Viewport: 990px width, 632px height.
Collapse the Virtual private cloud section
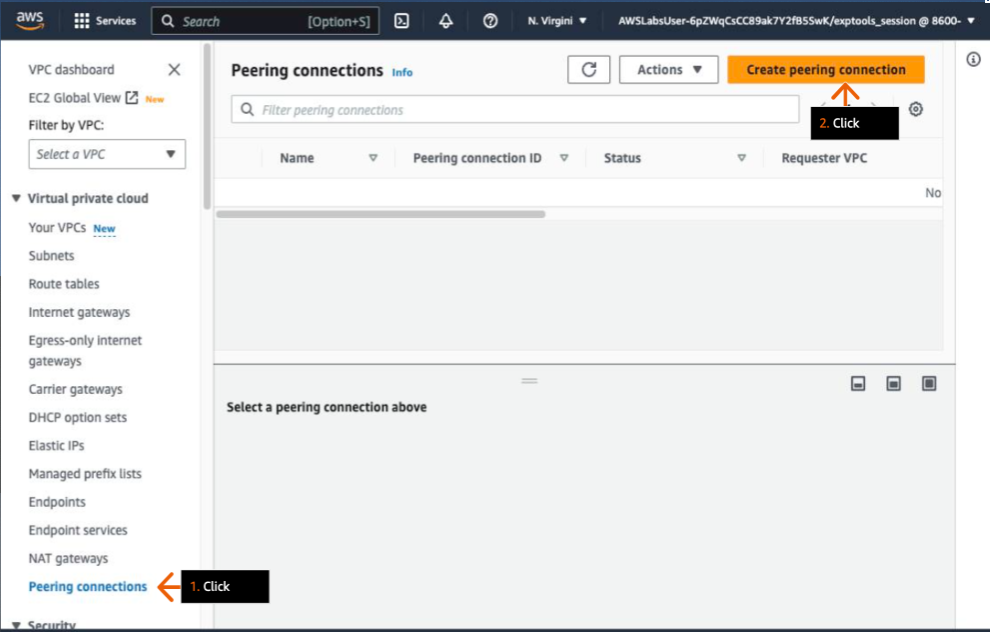coord(16,198)
